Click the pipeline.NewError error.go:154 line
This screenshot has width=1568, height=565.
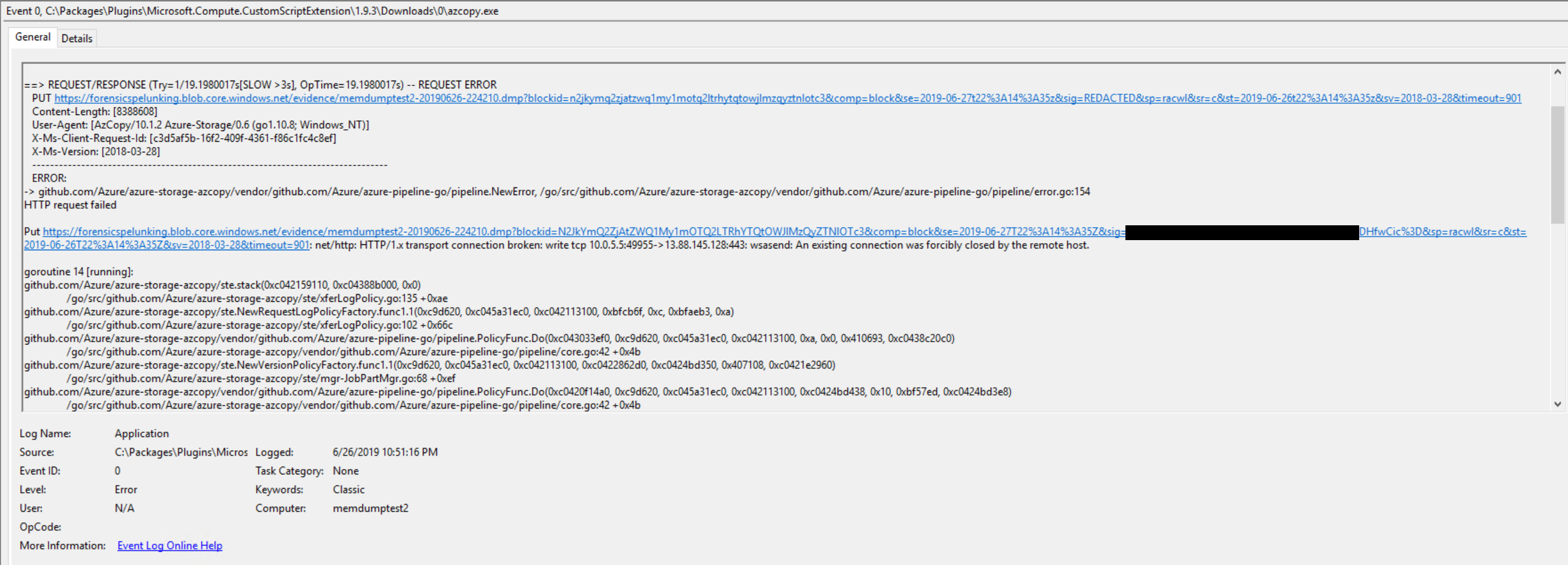pyautogui.click(x=558, y=191)
